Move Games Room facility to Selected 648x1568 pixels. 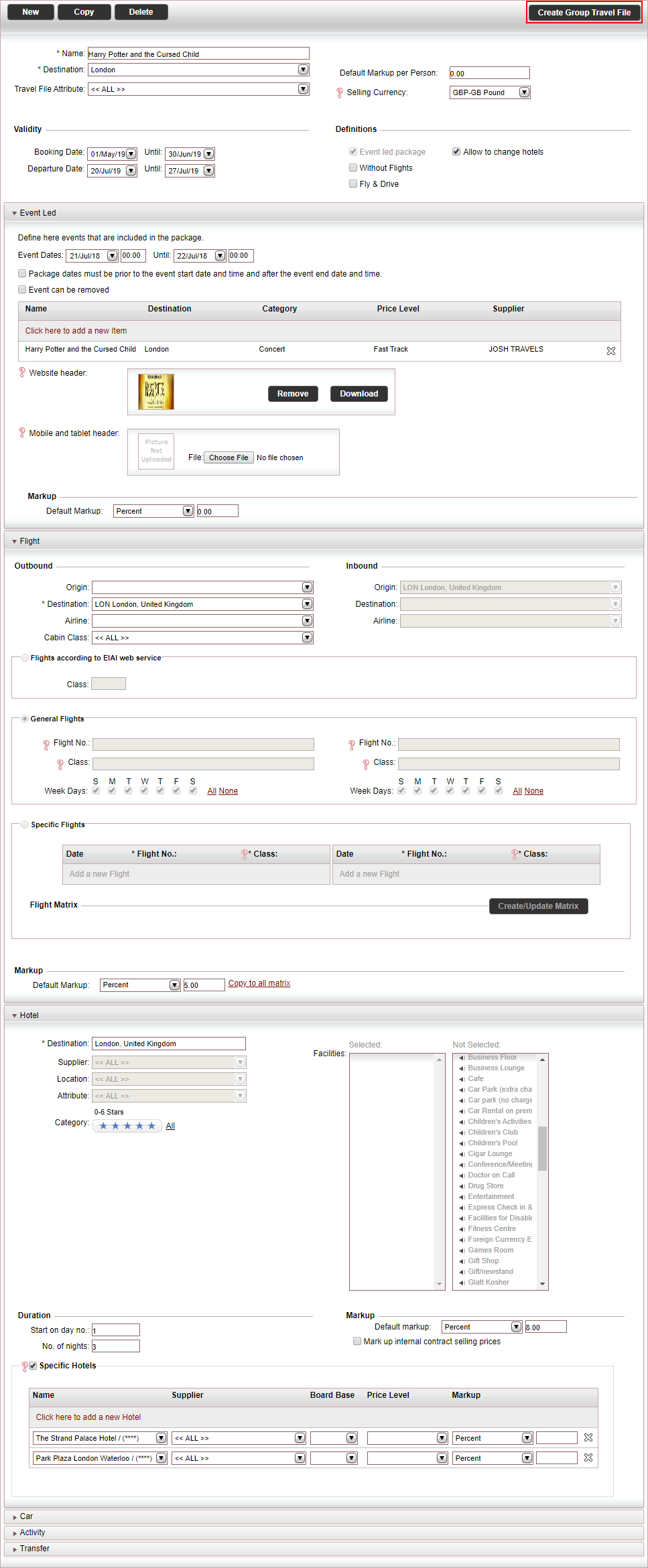pos(462,1251)
